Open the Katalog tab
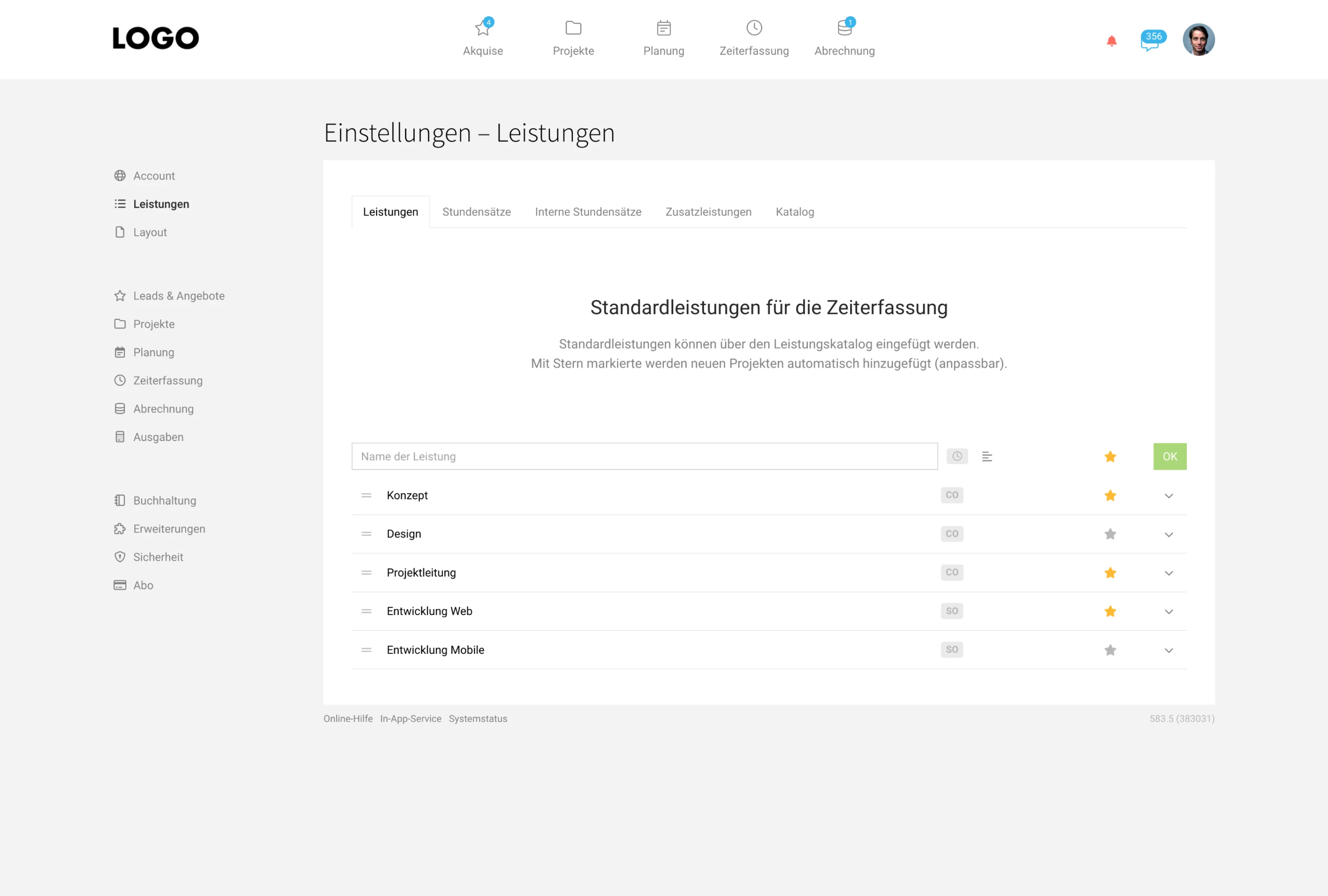This screenshot has height=896, width=1328. pyautogui.click(x=794, y=212)
